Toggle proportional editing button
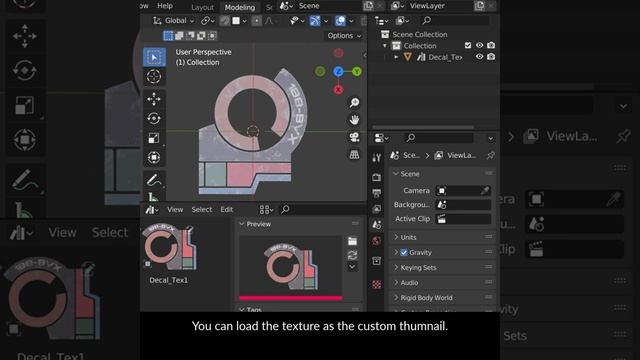This screenshot has height=360, width=640. point(256,21)
